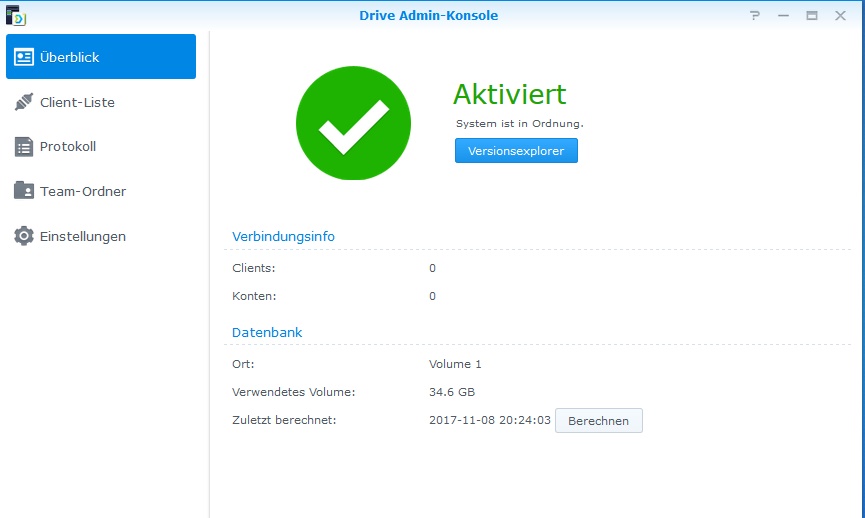Viewport: 865px width, 518px height.
Task: Open Einstellungen from the sidebar
Action: pos(83,236)
